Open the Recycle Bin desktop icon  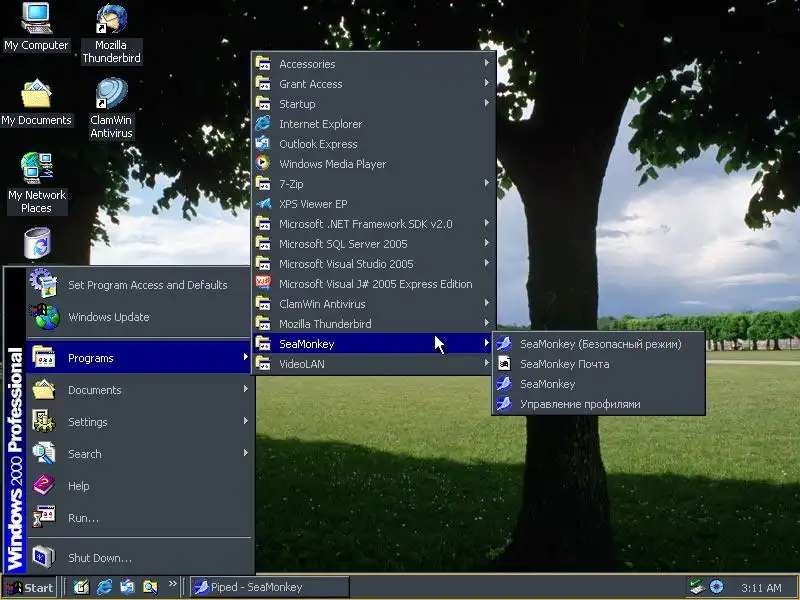pyautogui.click(x=37, y=243)
